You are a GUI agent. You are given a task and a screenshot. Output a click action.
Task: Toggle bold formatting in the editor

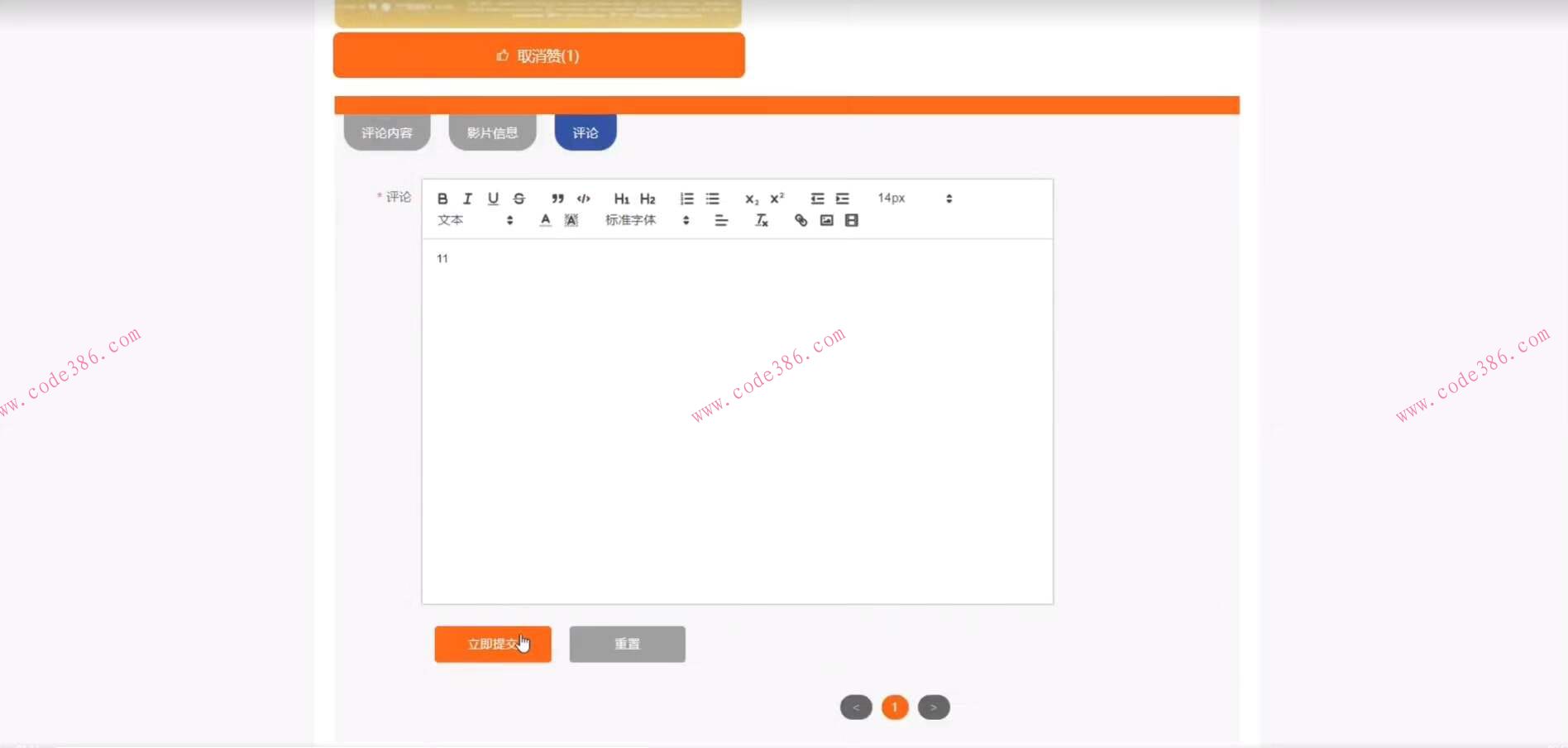(442, 199)
